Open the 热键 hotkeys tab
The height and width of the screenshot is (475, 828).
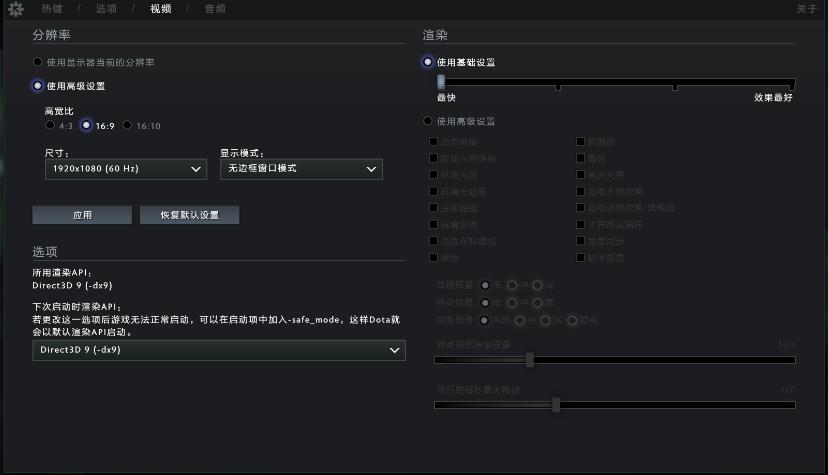[52, 9]
